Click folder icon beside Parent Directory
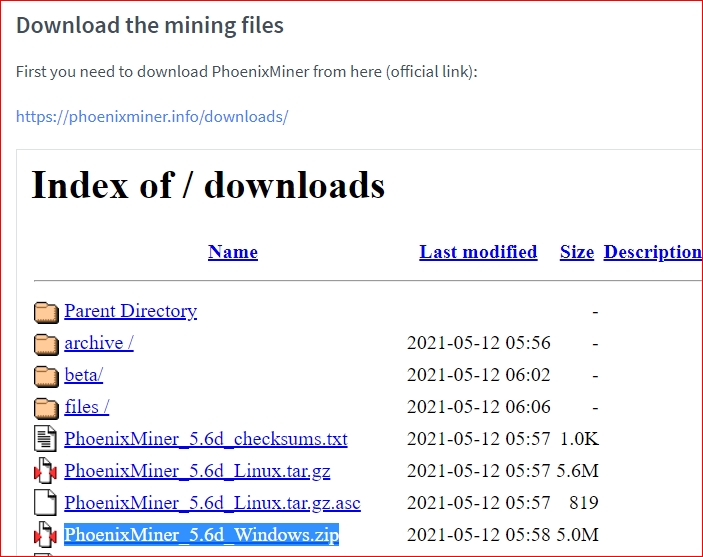The image size is (703, 557). (x=46, y=312)
